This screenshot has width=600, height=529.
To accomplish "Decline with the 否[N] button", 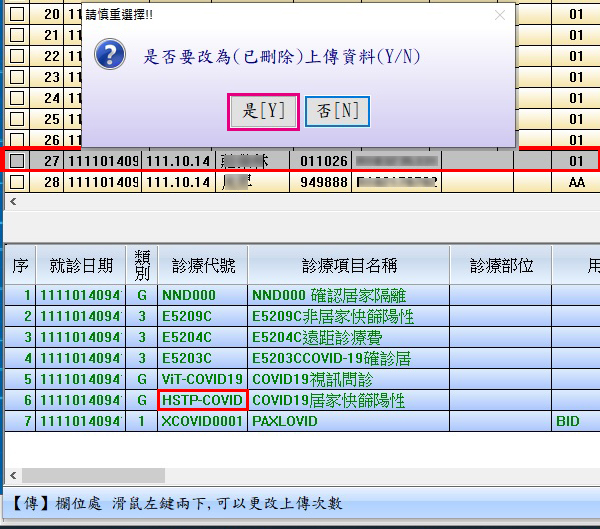I will [x=337, y=112].
